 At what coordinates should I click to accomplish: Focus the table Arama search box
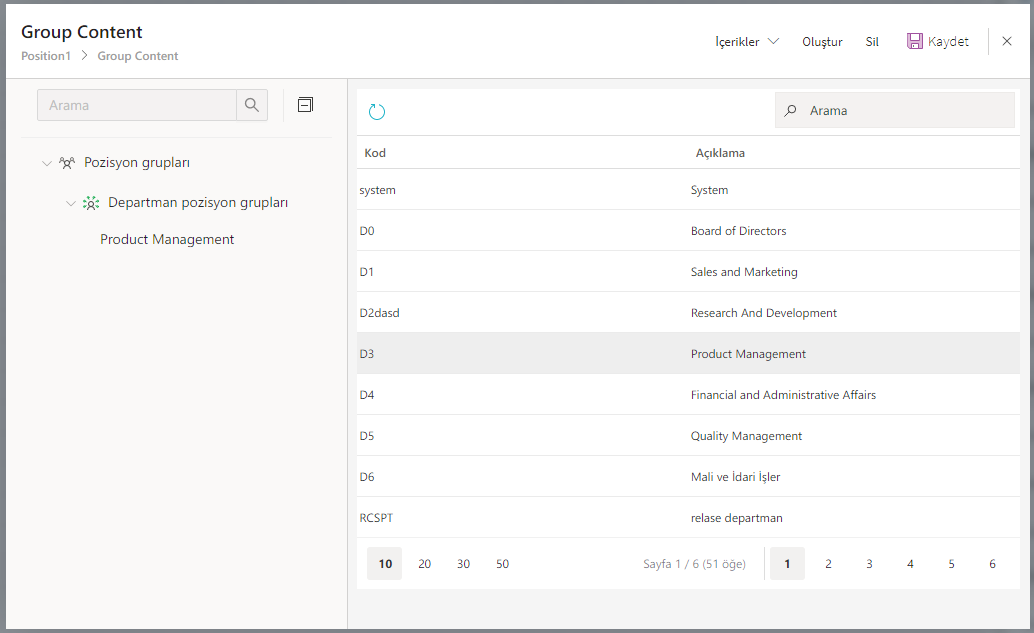pyautogui.click(x=905, y=111)
